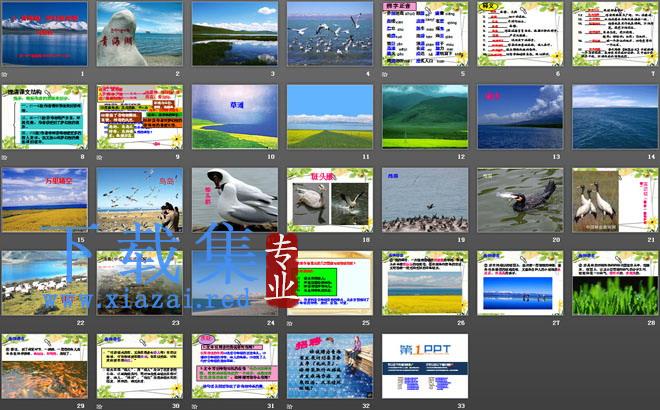Select slide 1 with snowy mountain lake title

coord(45,33)
